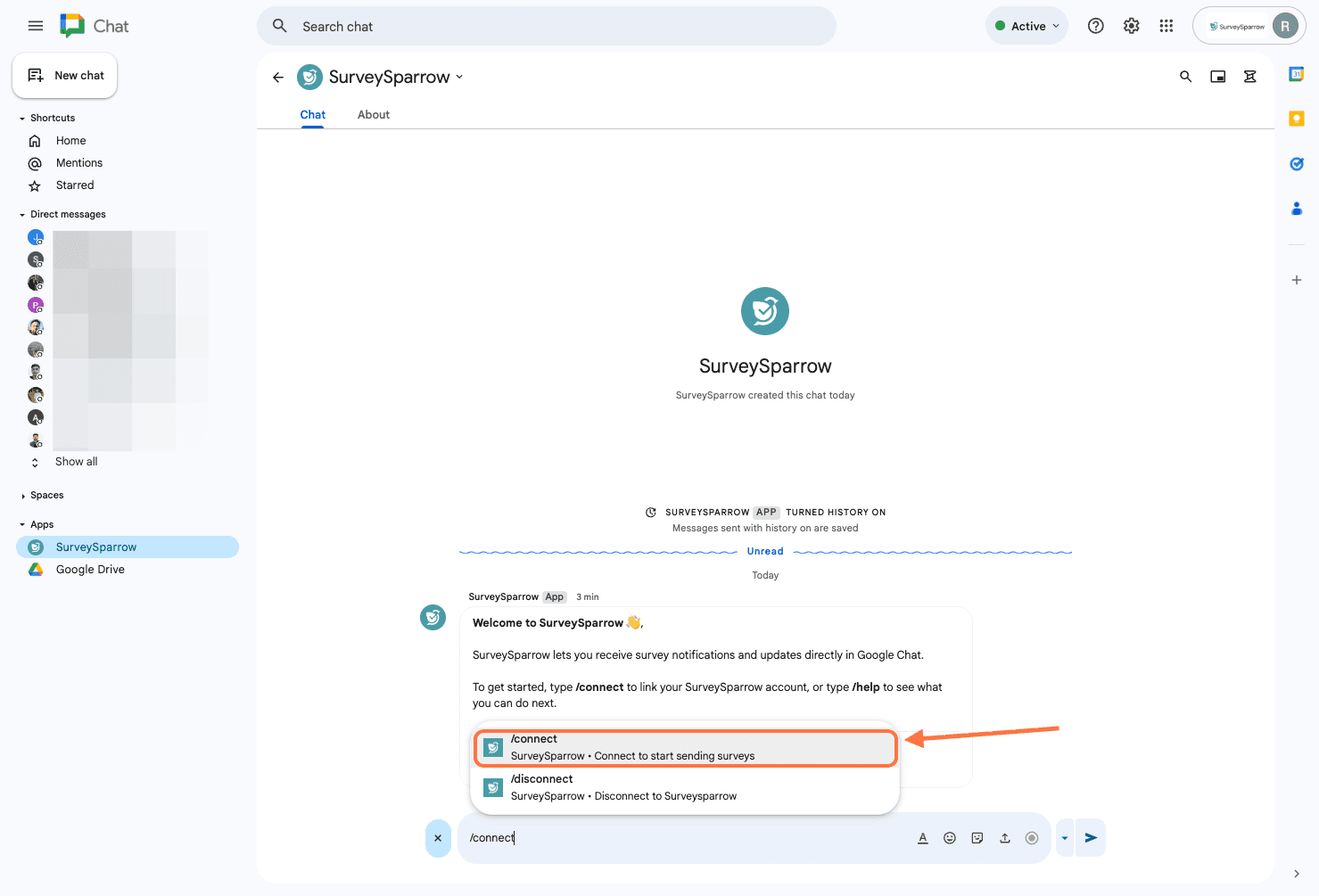Show all direct messages
This screenshot has width=1319, height=896.
(x=76, y=462)
